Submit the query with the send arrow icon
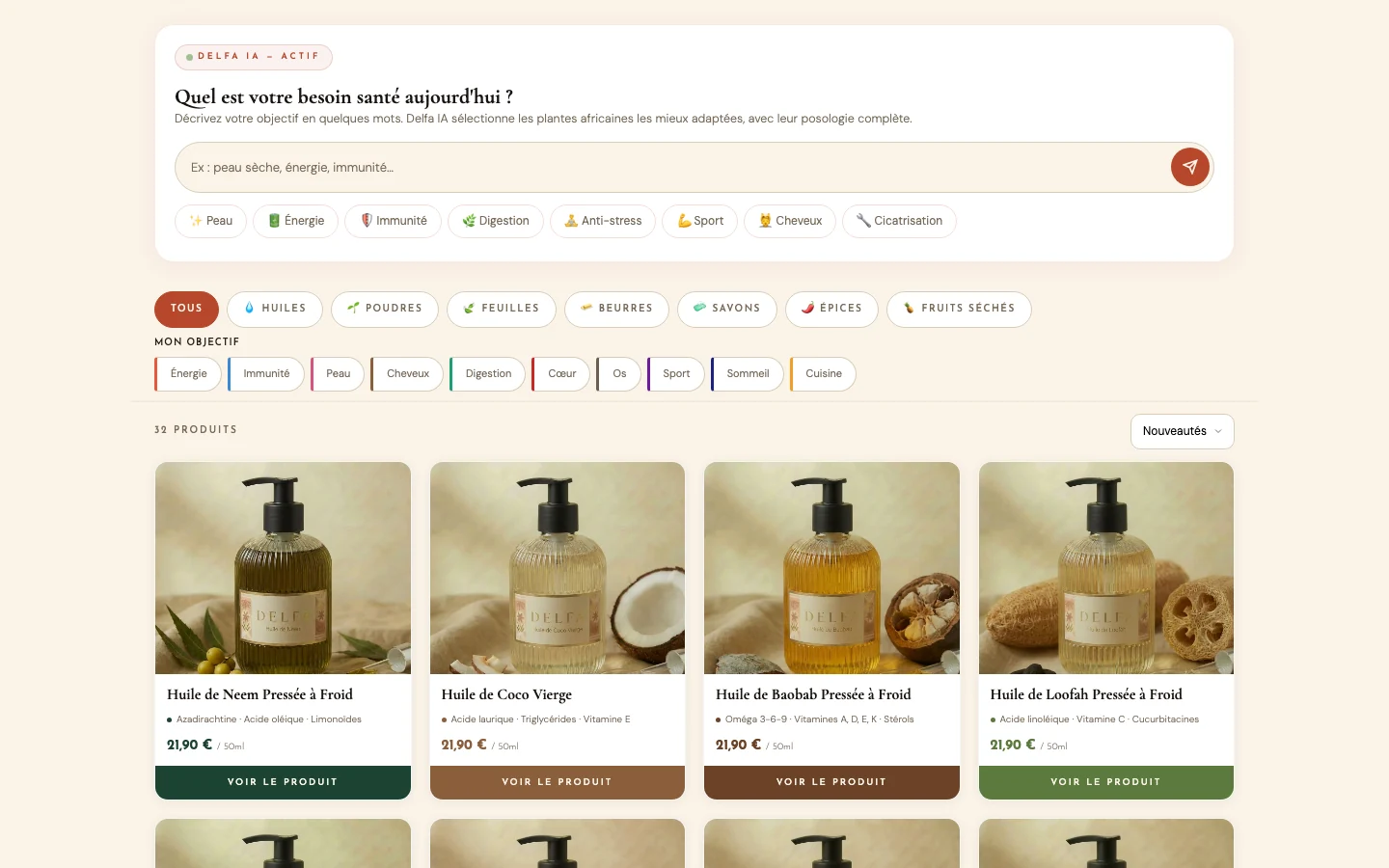The height and width of the screenshot is (868, 1389). point(1189,167)
